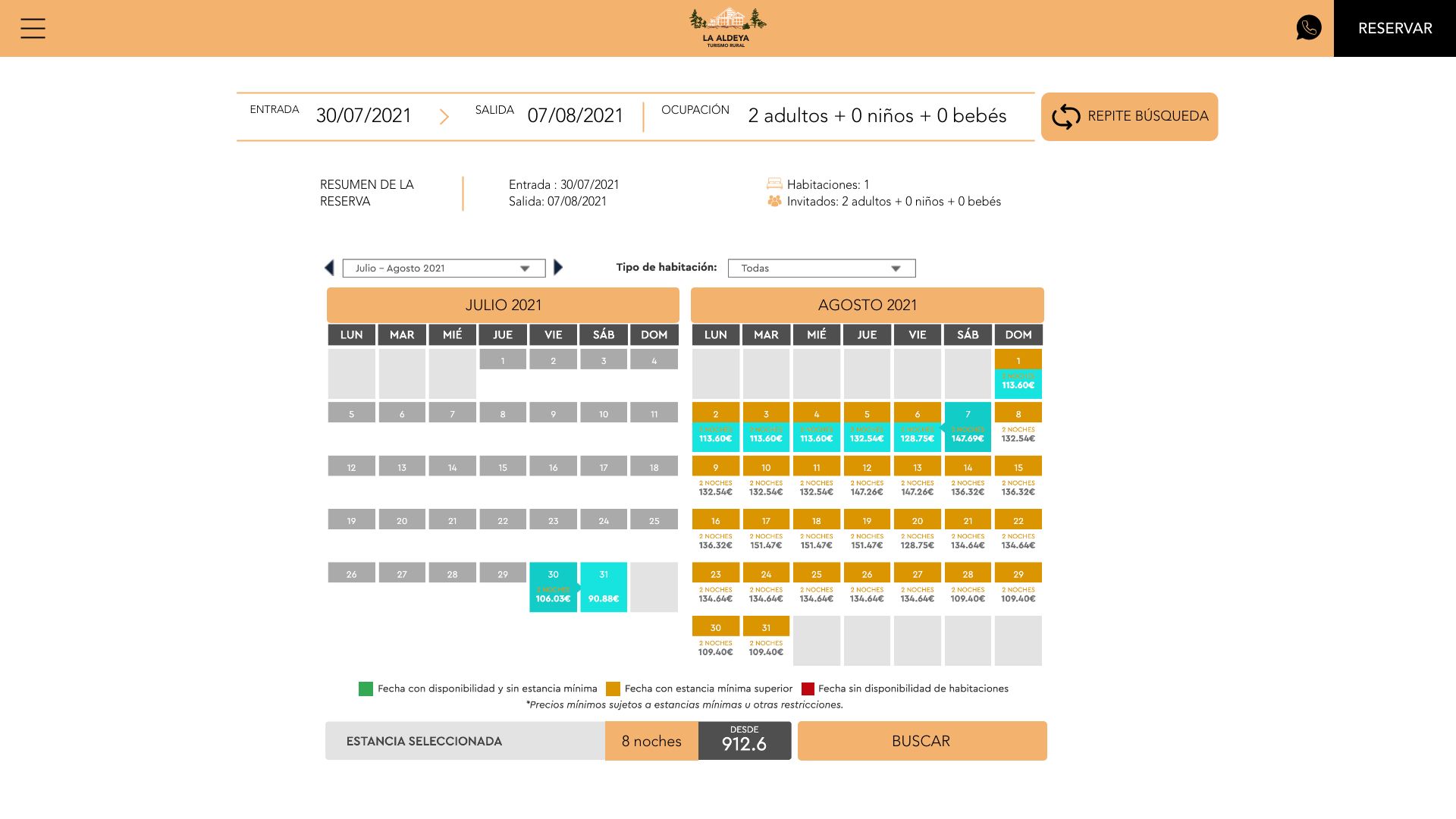
Task: Click the repeat search arrows icon
Action: (1065, 117)
